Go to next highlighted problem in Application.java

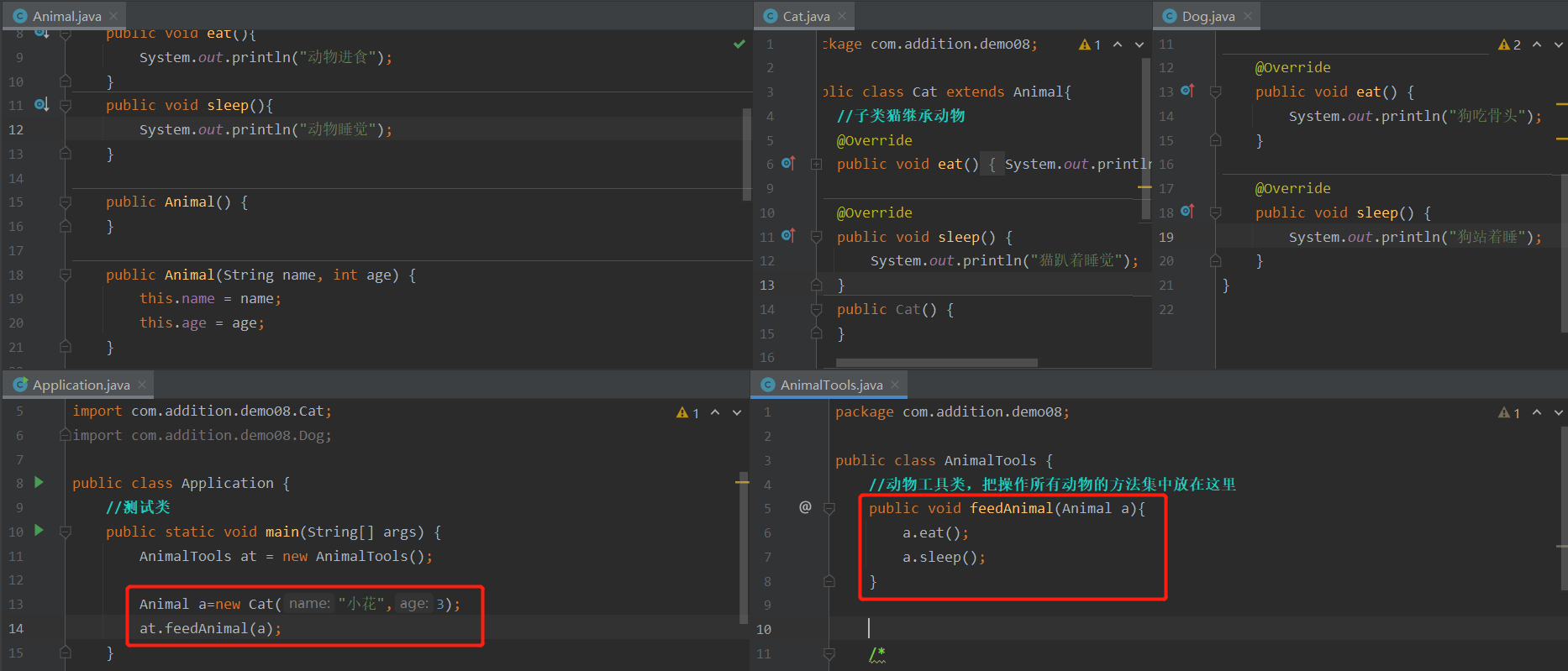(x=737, y=412)
